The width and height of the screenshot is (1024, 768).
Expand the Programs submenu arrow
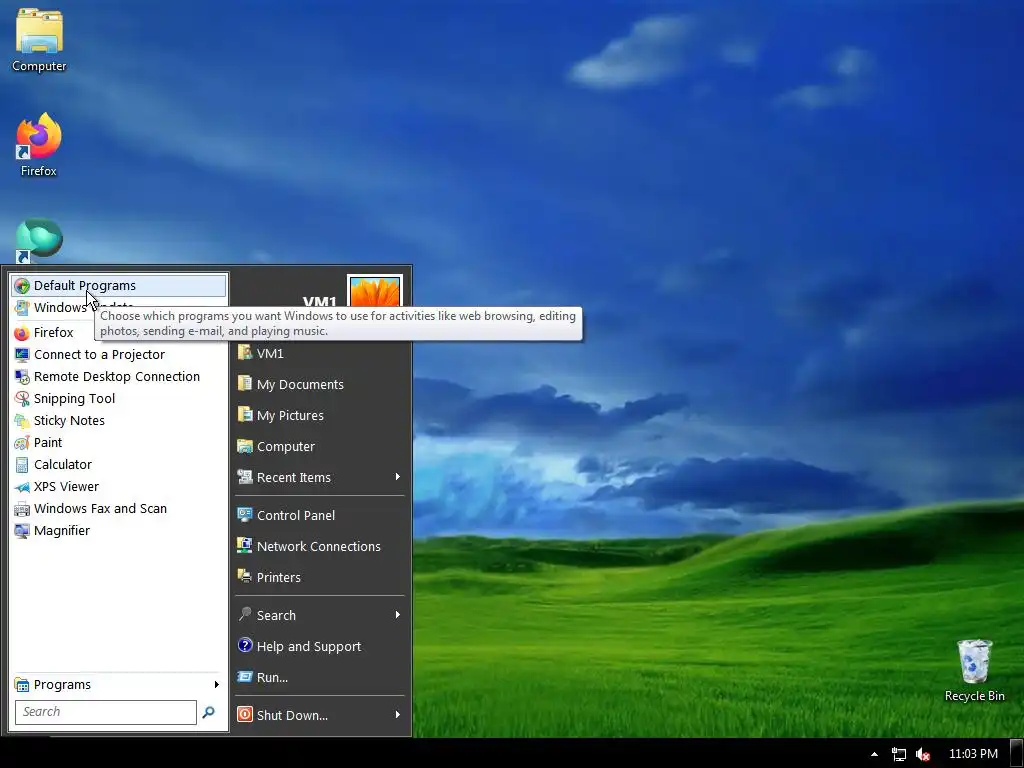point(216,684)
